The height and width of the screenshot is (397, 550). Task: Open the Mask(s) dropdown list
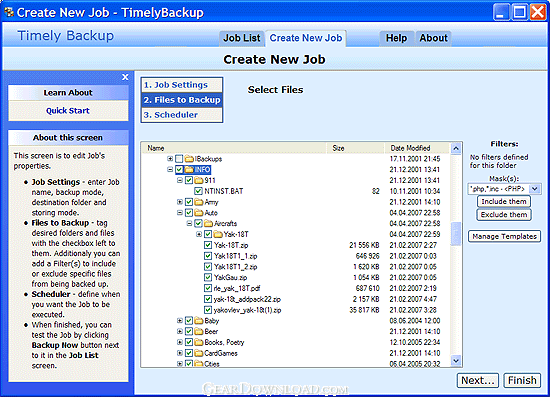[534, 189]
